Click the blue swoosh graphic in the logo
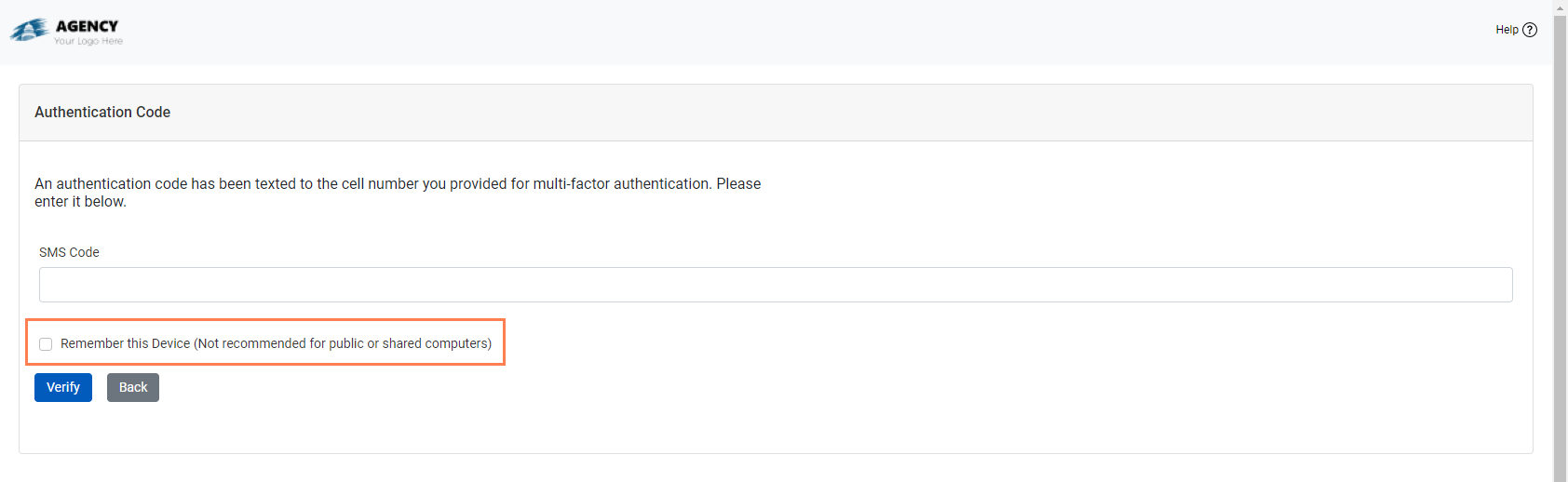Image resolution: width=1568 pixels, height=482 pixels. [29, 31]
